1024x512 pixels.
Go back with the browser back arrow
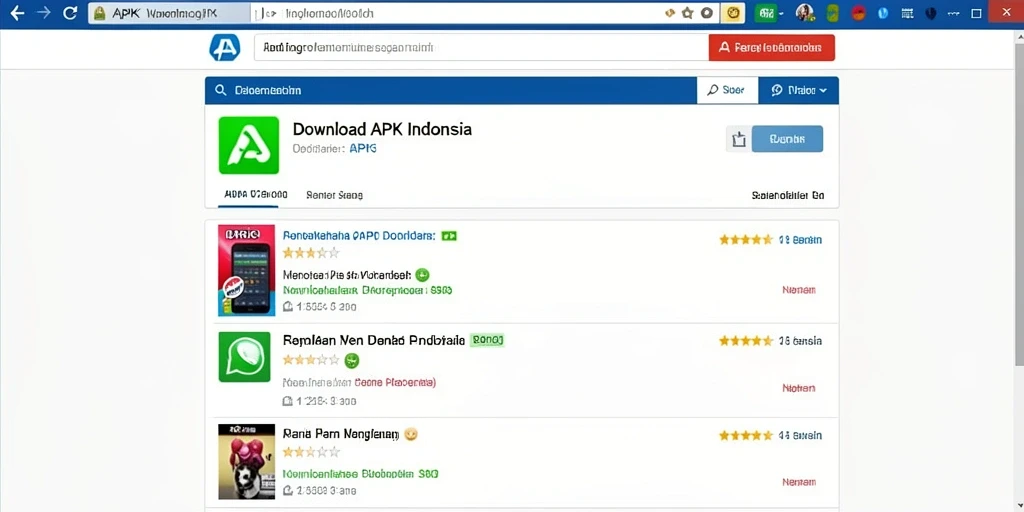pos(17,13)
